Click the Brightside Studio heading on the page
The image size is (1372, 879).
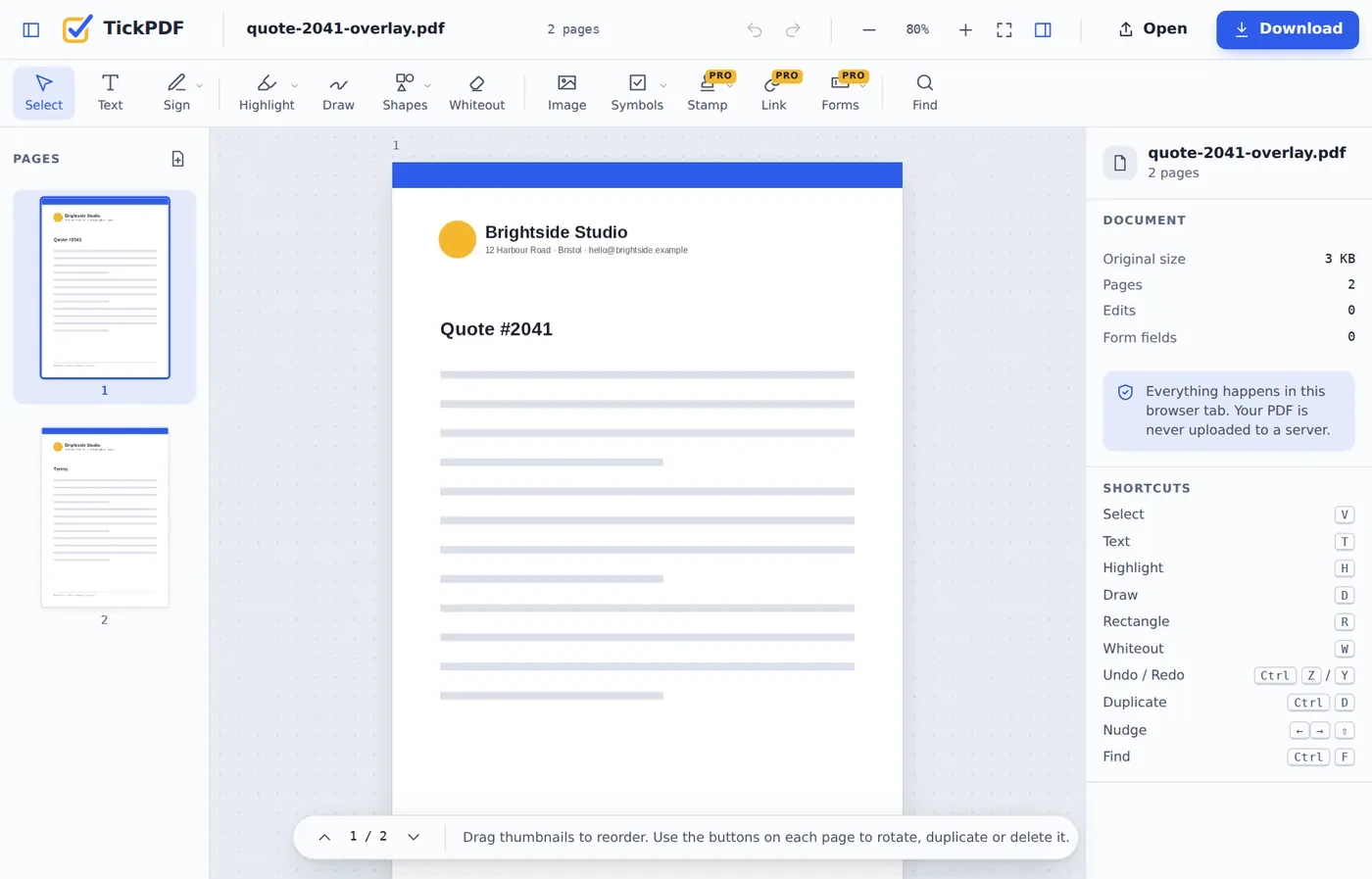(556, 232)
